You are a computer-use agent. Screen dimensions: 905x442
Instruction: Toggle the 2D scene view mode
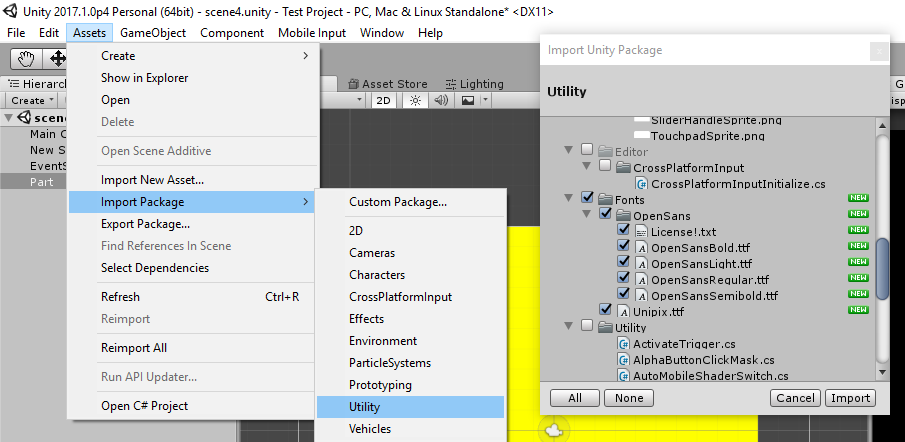click(383, 100)
